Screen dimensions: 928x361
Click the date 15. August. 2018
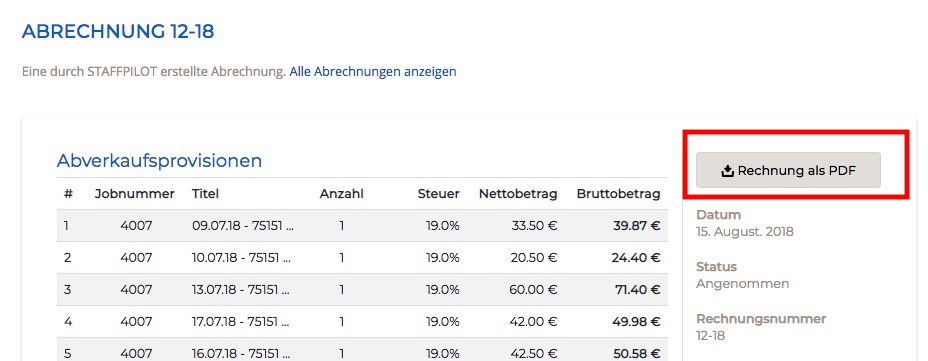(x=745, y=231)
